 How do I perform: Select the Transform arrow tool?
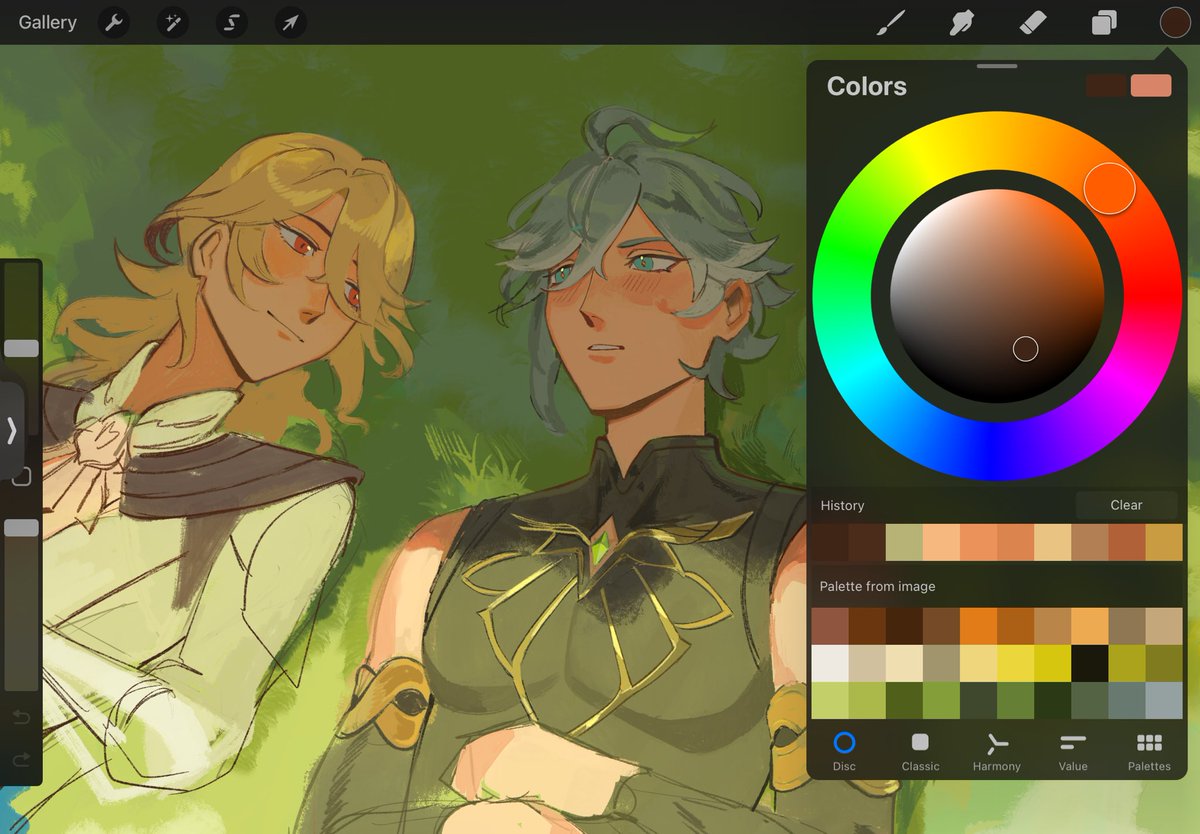tap(289, 22)
